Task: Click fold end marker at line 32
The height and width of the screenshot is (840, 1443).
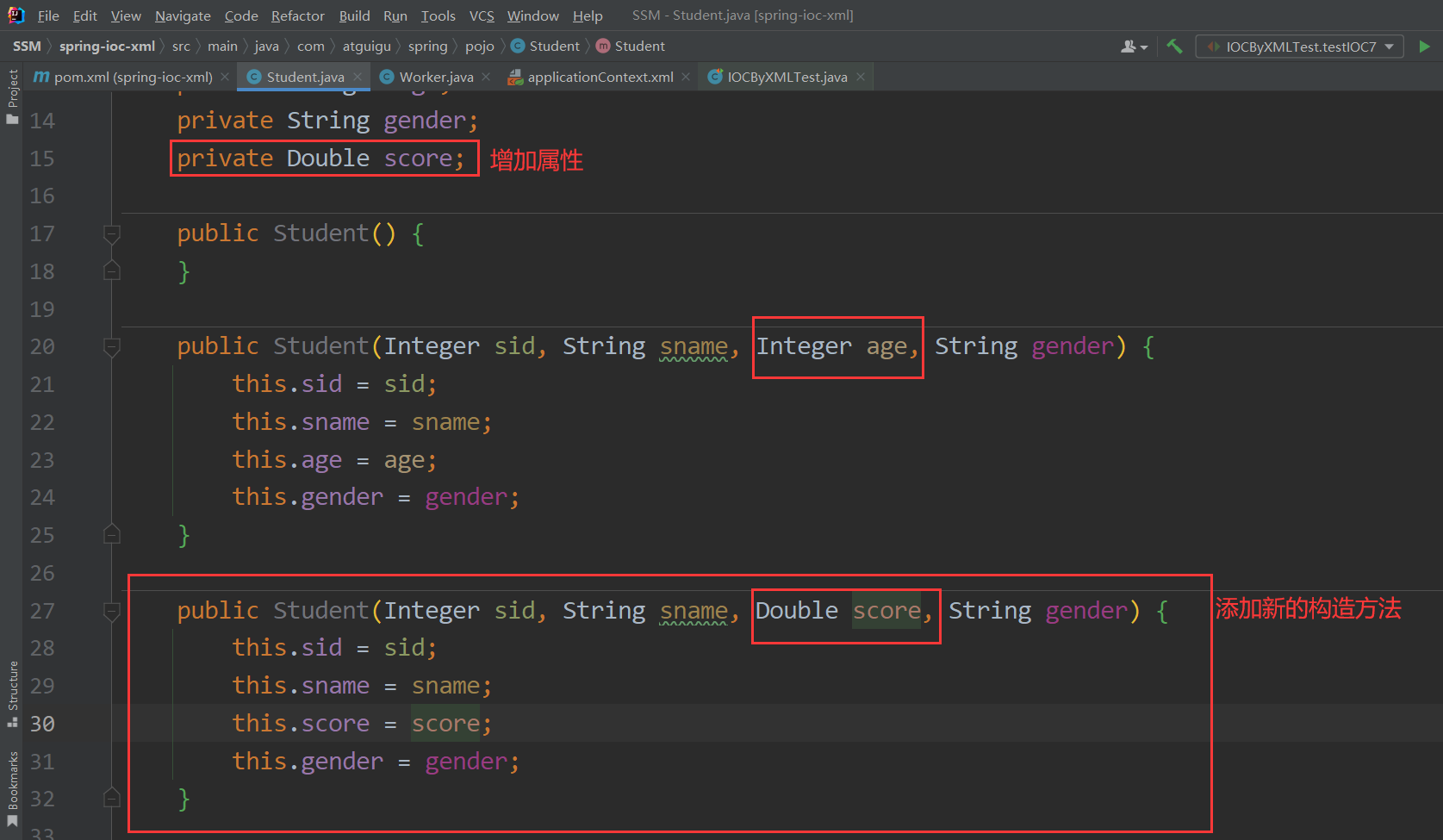Action: 112,799
